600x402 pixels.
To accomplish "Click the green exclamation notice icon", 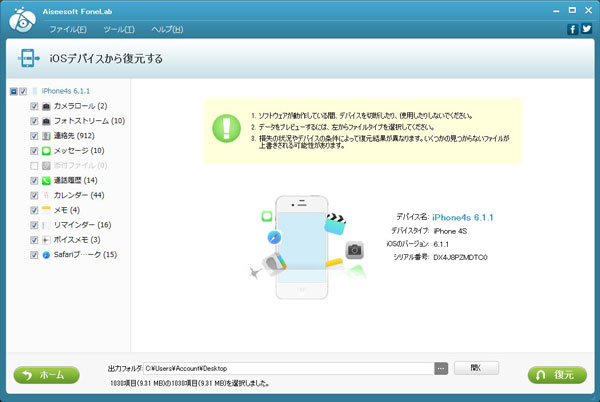I will (x=227, y=128).
